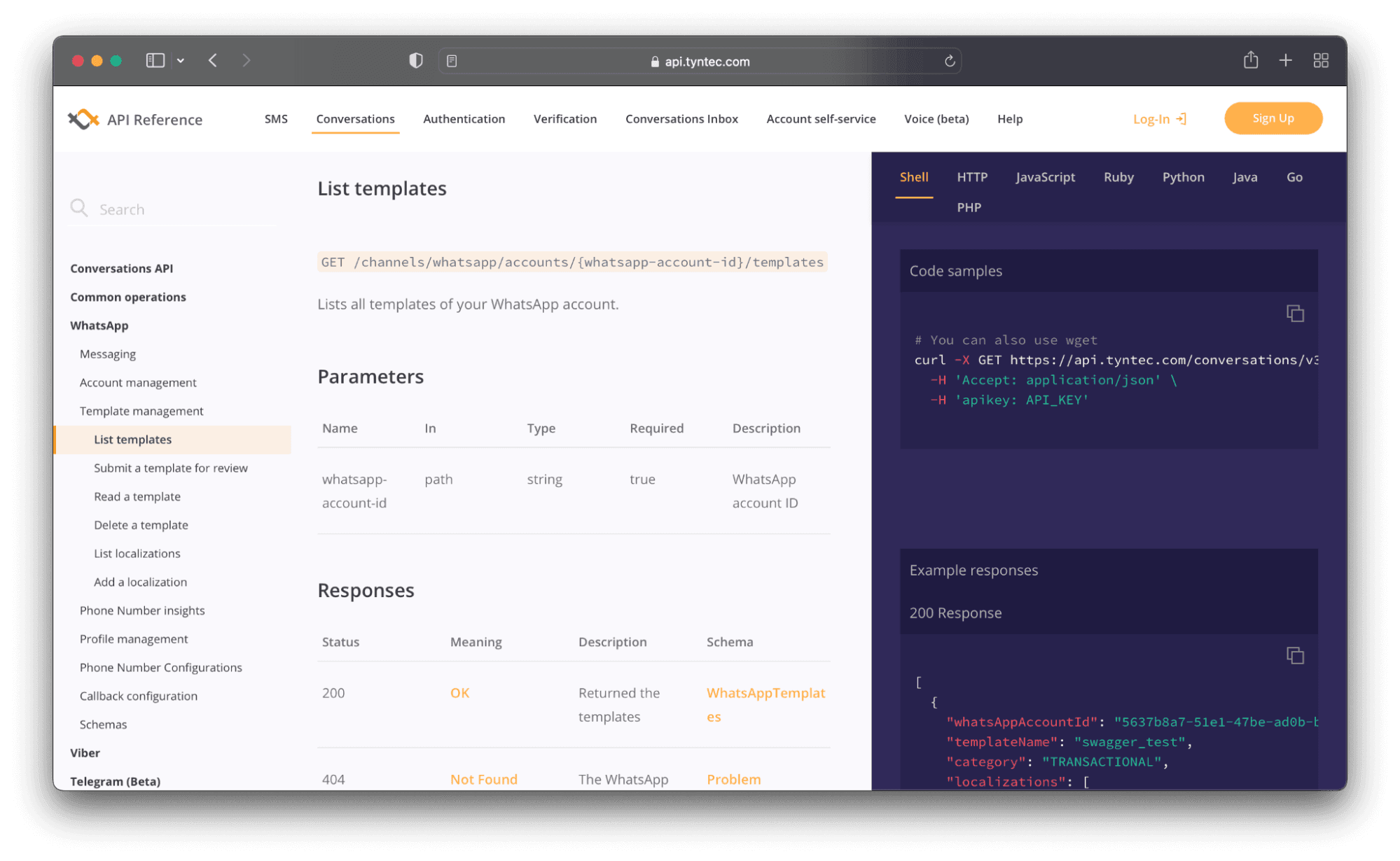Screen dimensions: 1400x861
Task: Click the search magnifier icon in sidebar
Action: pyautogui.click(x=79, y=208)
